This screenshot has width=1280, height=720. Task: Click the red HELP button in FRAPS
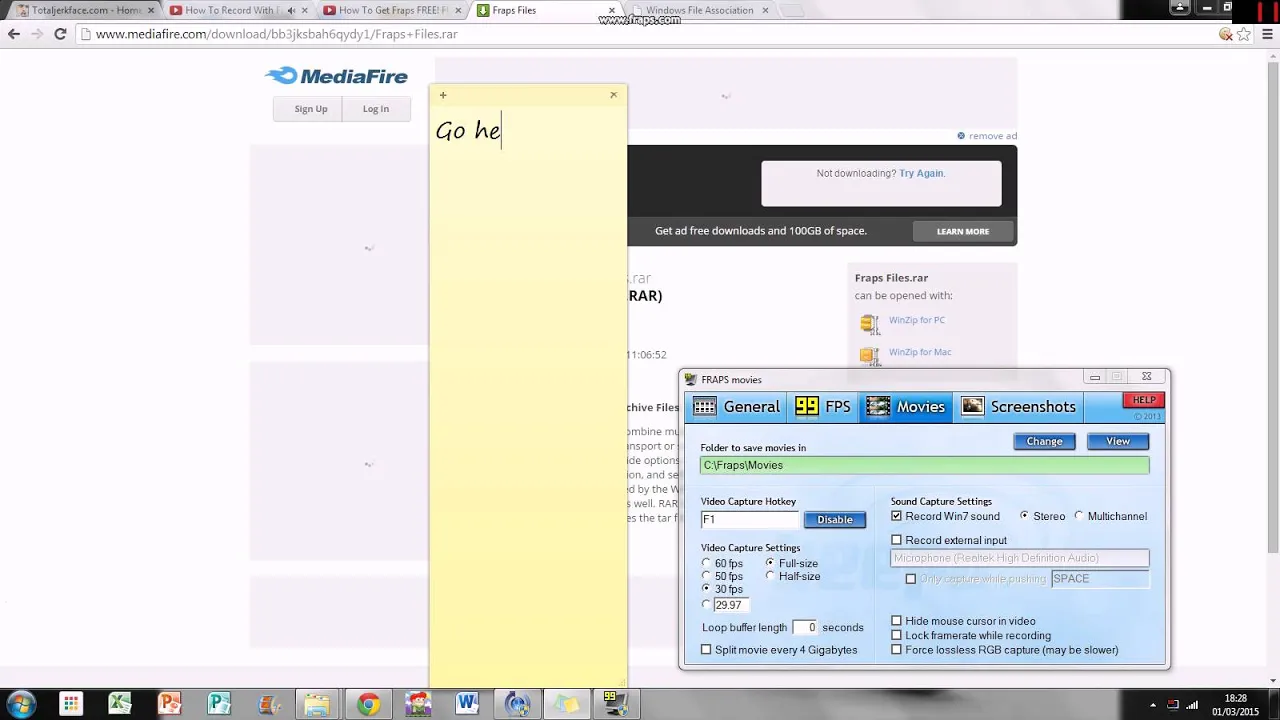[1144, 400]
